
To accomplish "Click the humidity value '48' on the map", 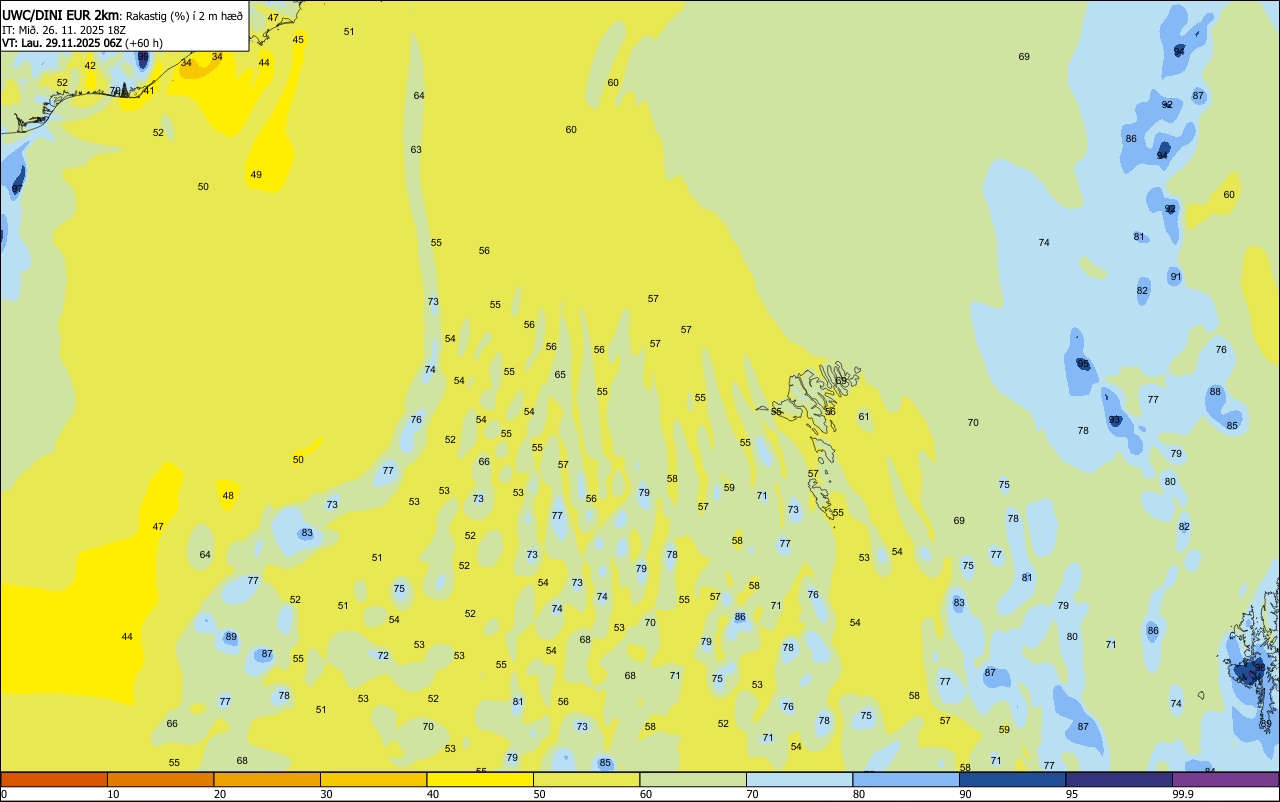I will pos(228,496).
